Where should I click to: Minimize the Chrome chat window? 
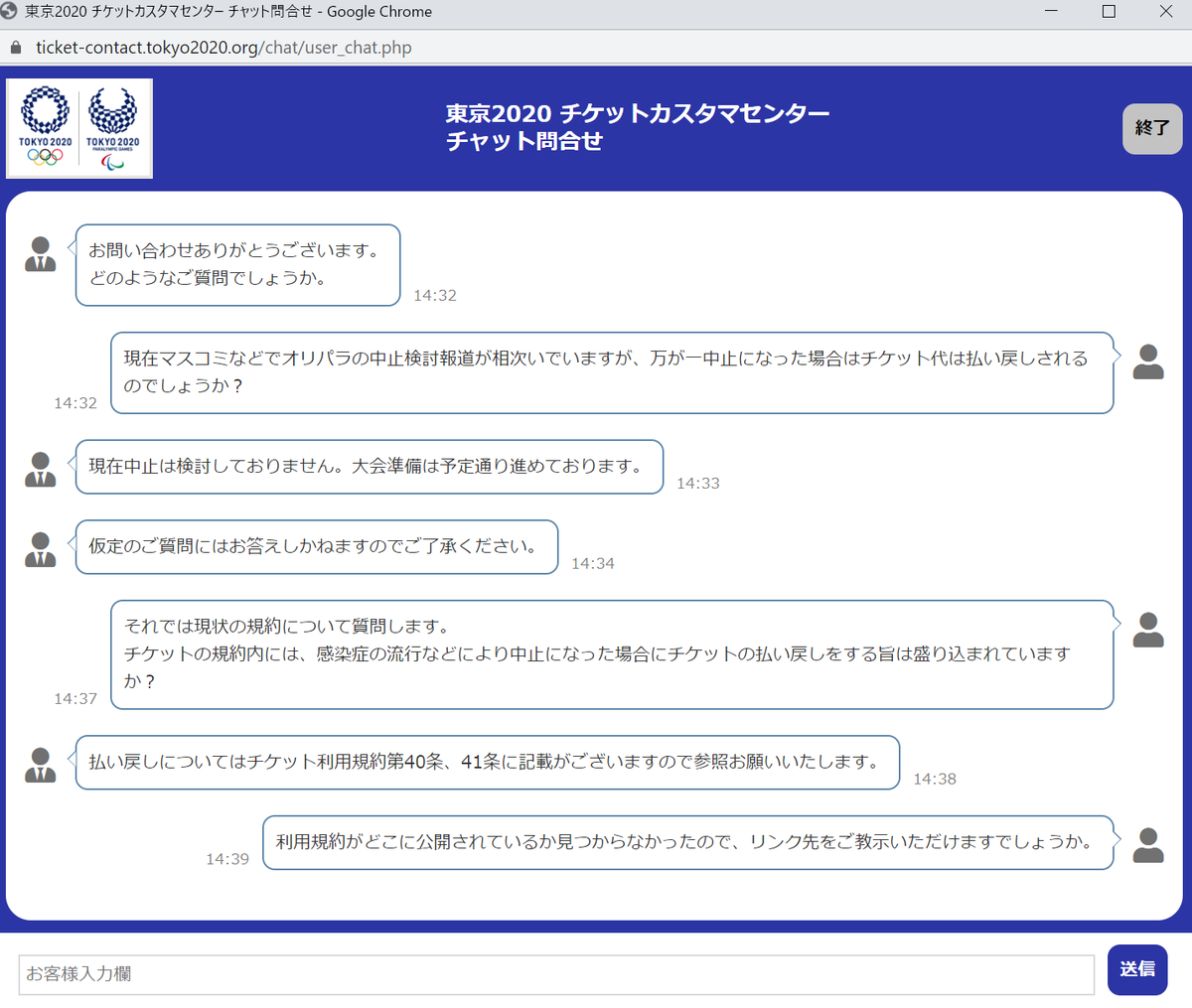click(x=1051, y=12)
